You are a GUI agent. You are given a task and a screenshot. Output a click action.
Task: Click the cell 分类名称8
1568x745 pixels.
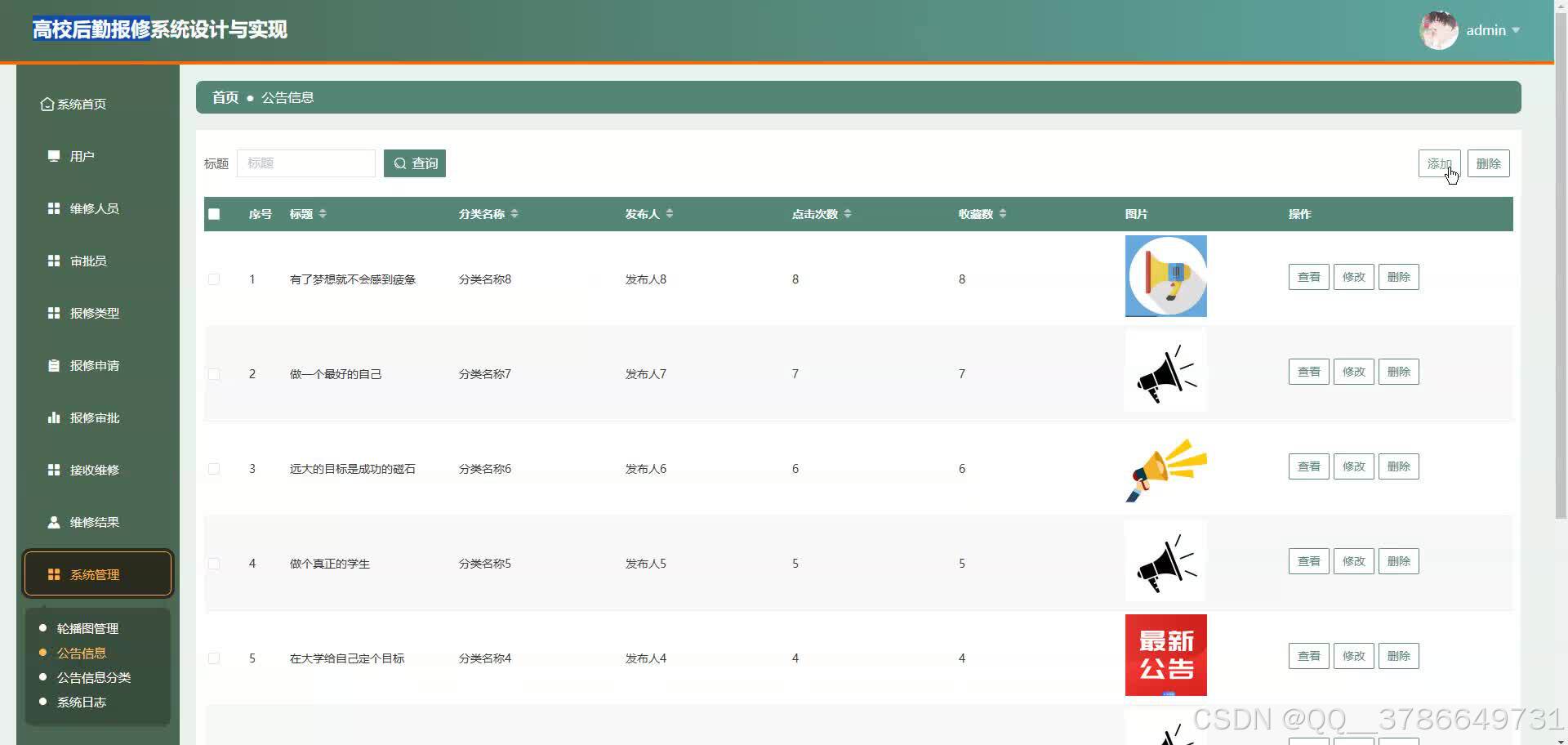click(485, 279)
